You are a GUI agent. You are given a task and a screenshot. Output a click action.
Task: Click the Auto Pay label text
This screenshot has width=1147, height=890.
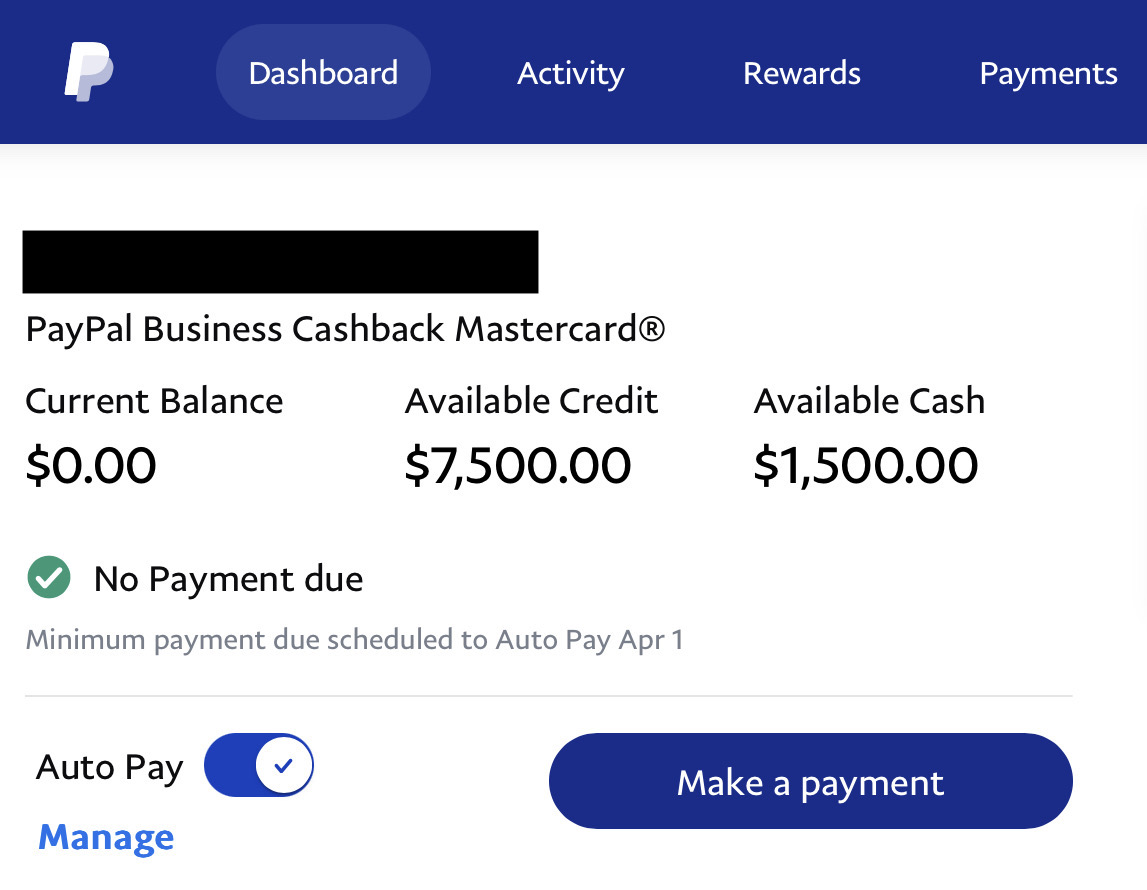point(109,766)
